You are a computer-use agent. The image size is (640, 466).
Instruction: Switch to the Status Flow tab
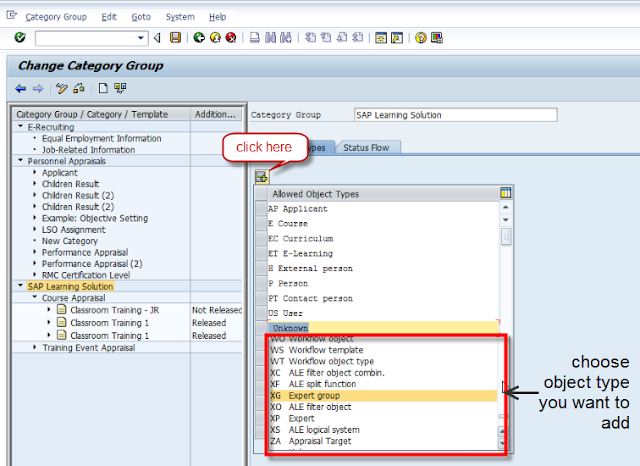pyautogui.click(x=367, y=148)
